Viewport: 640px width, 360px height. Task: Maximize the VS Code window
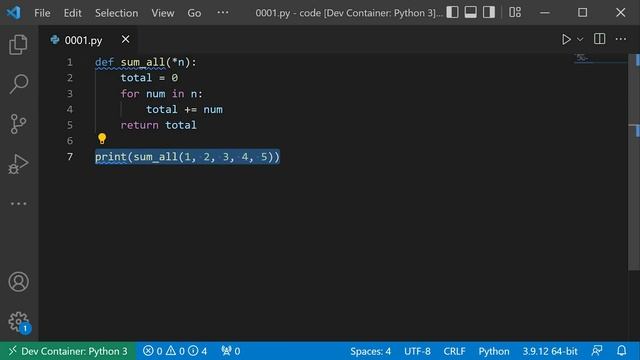(582, 12)
